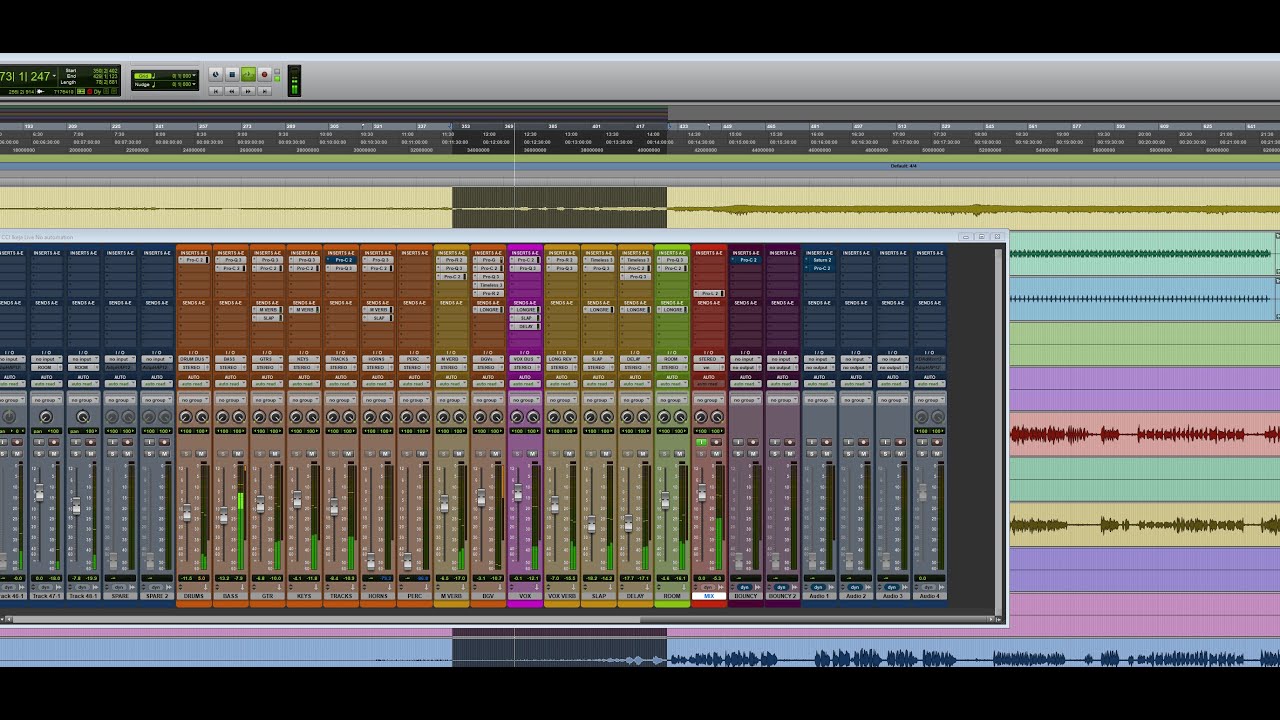Click the Record button in the transport
The image size is (1280, 720).
coord(264,74)
